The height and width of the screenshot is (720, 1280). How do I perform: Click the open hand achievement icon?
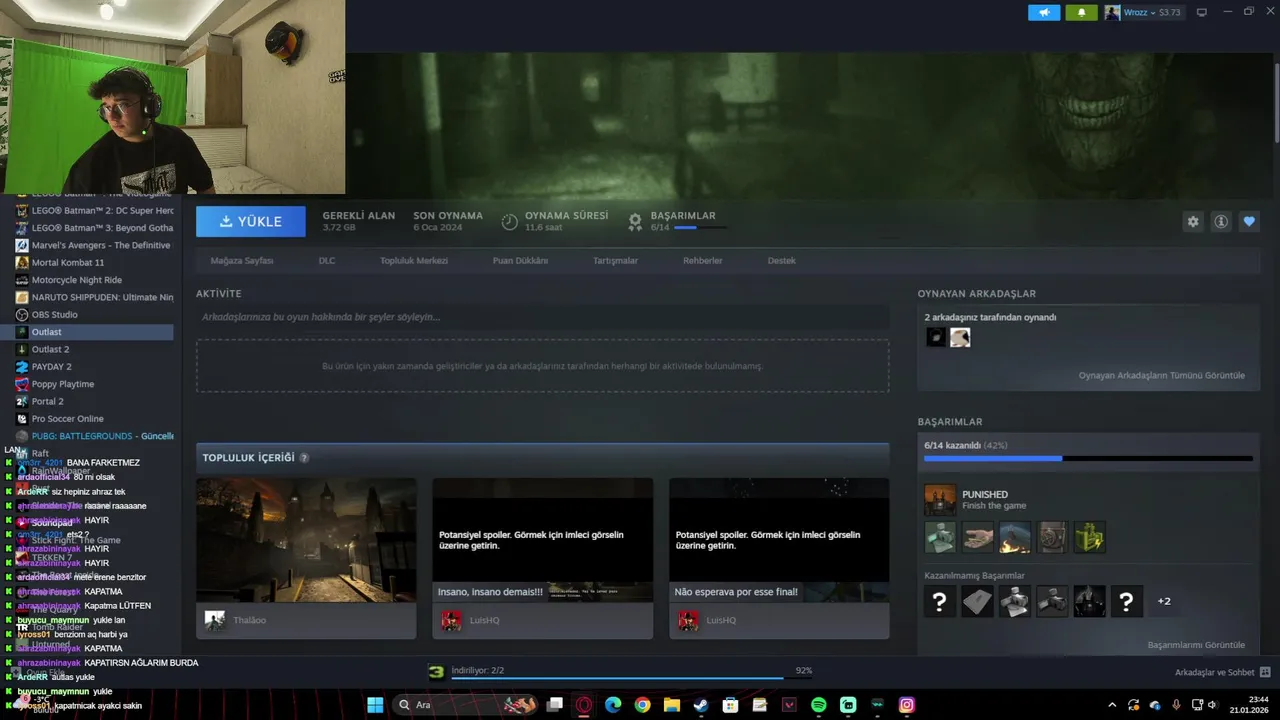click(978, 537)
